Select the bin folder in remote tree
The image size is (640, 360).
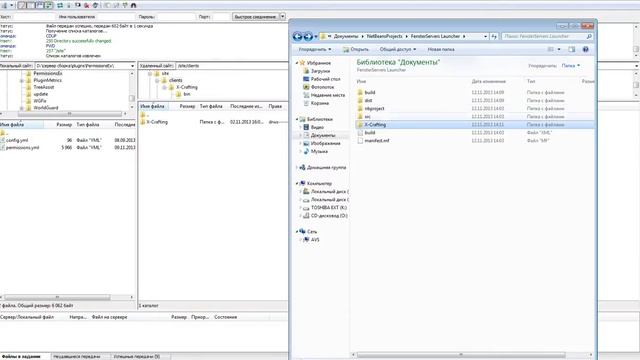[x=187, y=94]
